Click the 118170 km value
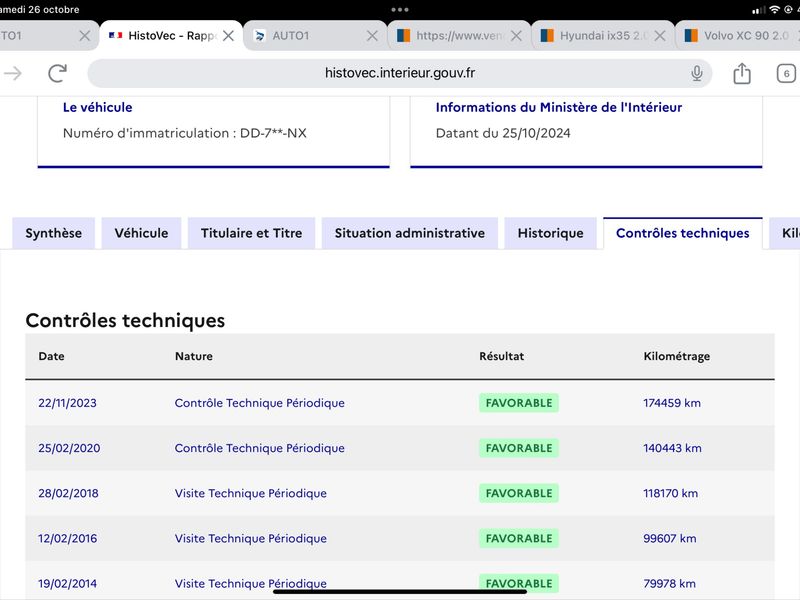The width and height of the screenshot is (800, 600). coord(670,493)
